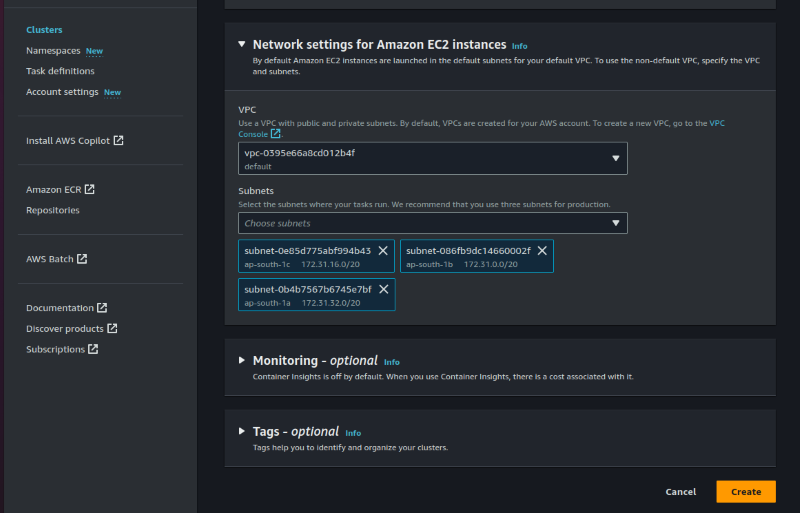Open Amazon ECR external link
The image size is (800, 513).
[60, 189]
